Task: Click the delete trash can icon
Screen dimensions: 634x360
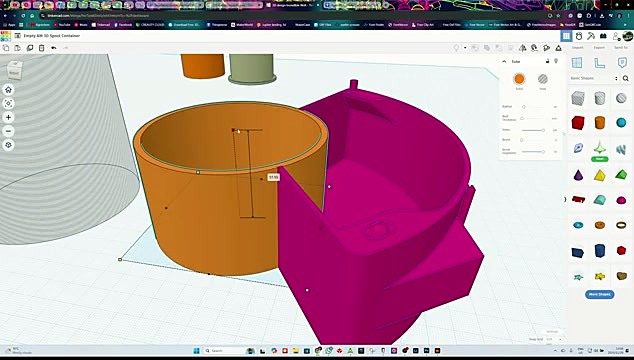Action: tap(42, 48)
